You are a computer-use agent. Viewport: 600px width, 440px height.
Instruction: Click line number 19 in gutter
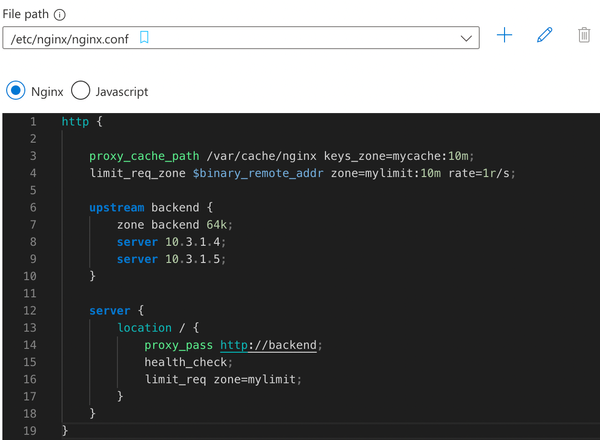pyautogui.click(x=29, y=431)
